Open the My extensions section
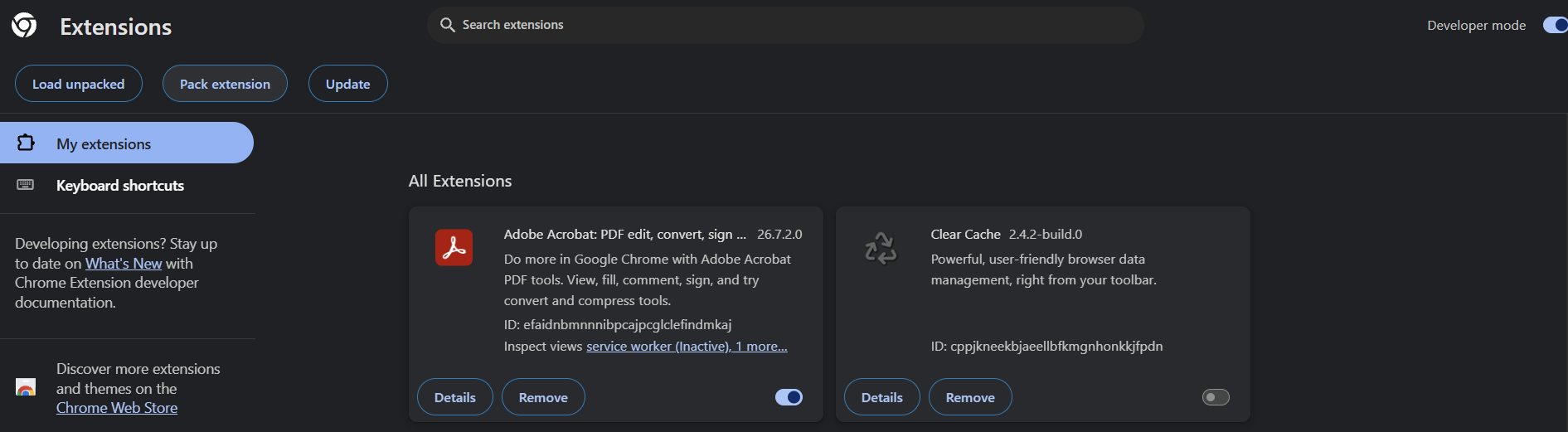The height and width of the screenshot is (432, 1568). point(127,143)
